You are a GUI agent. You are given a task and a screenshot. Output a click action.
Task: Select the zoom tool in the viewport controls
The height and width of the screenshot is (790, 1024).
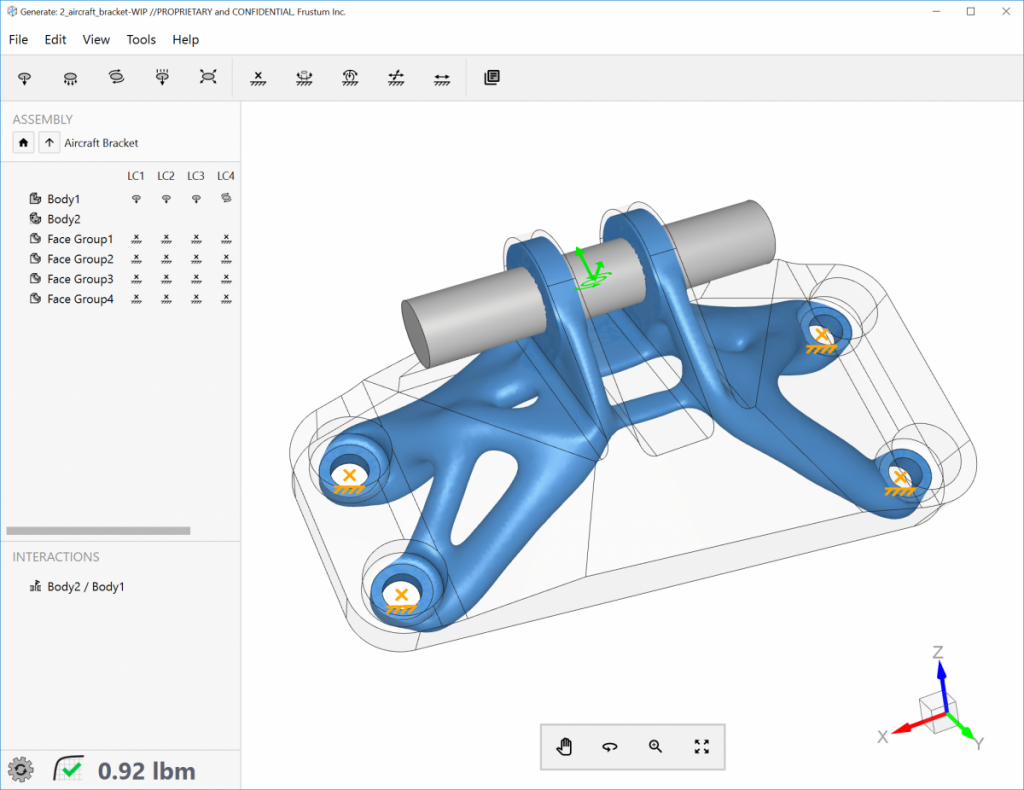tap(655, 746)
